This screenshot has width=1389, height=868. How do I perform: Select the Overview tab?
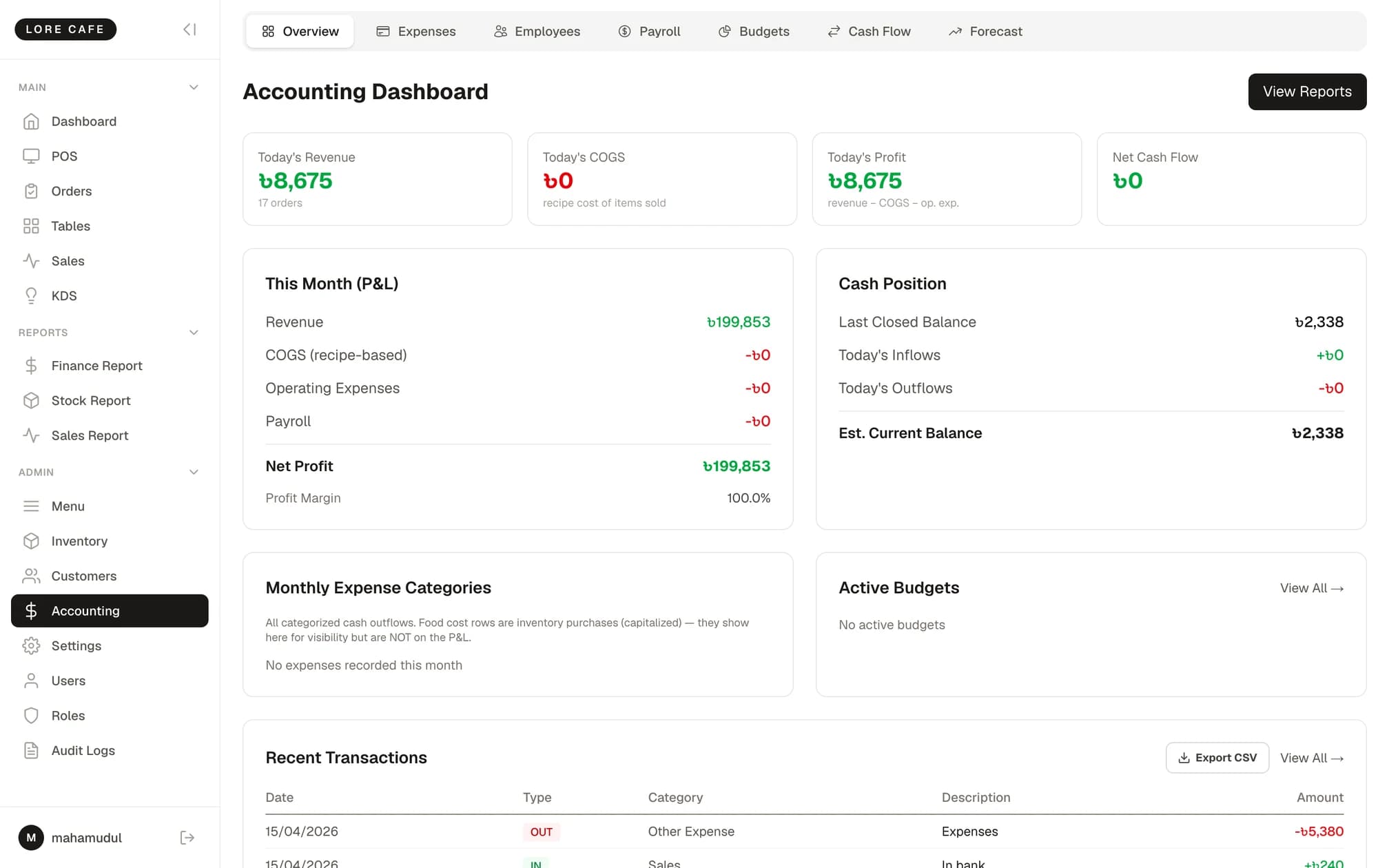(x=300, y=31)
